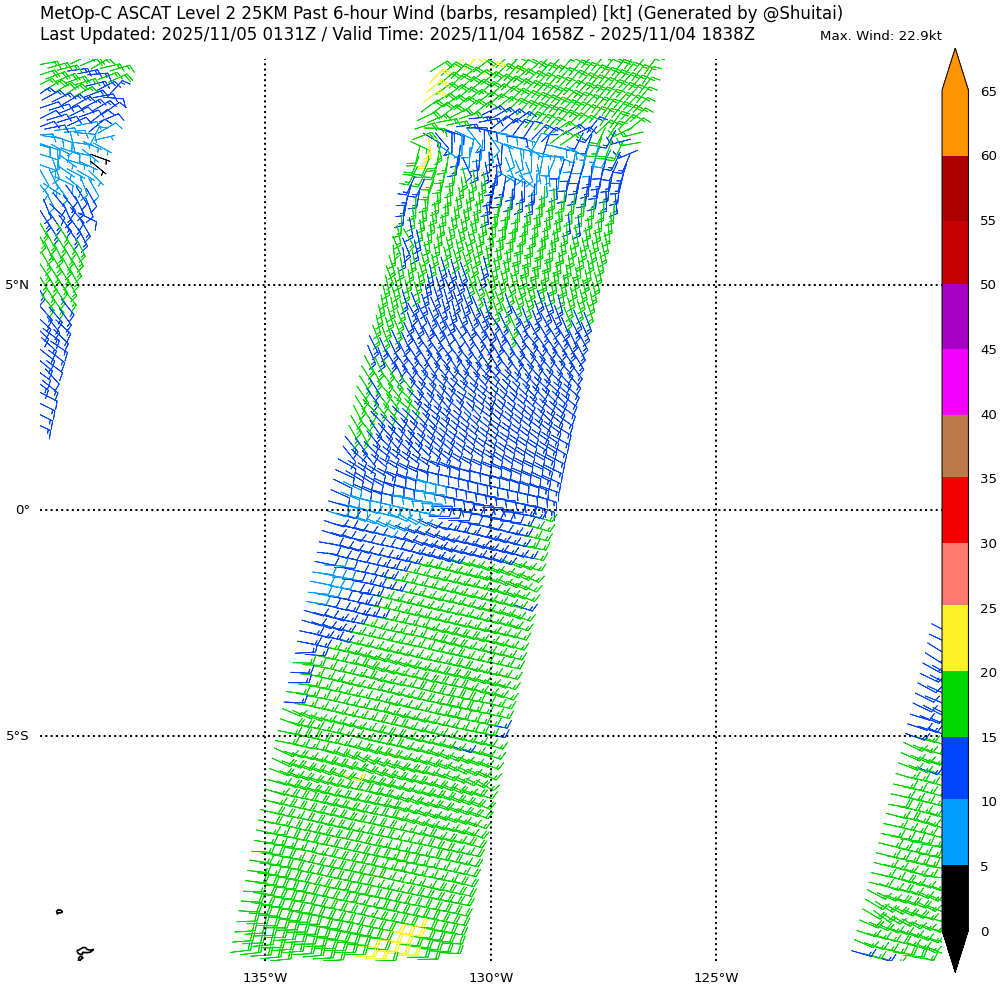Click the 5°N latitude label
This screenshot has height=989, width=1002.
click(x=17, y=285)
